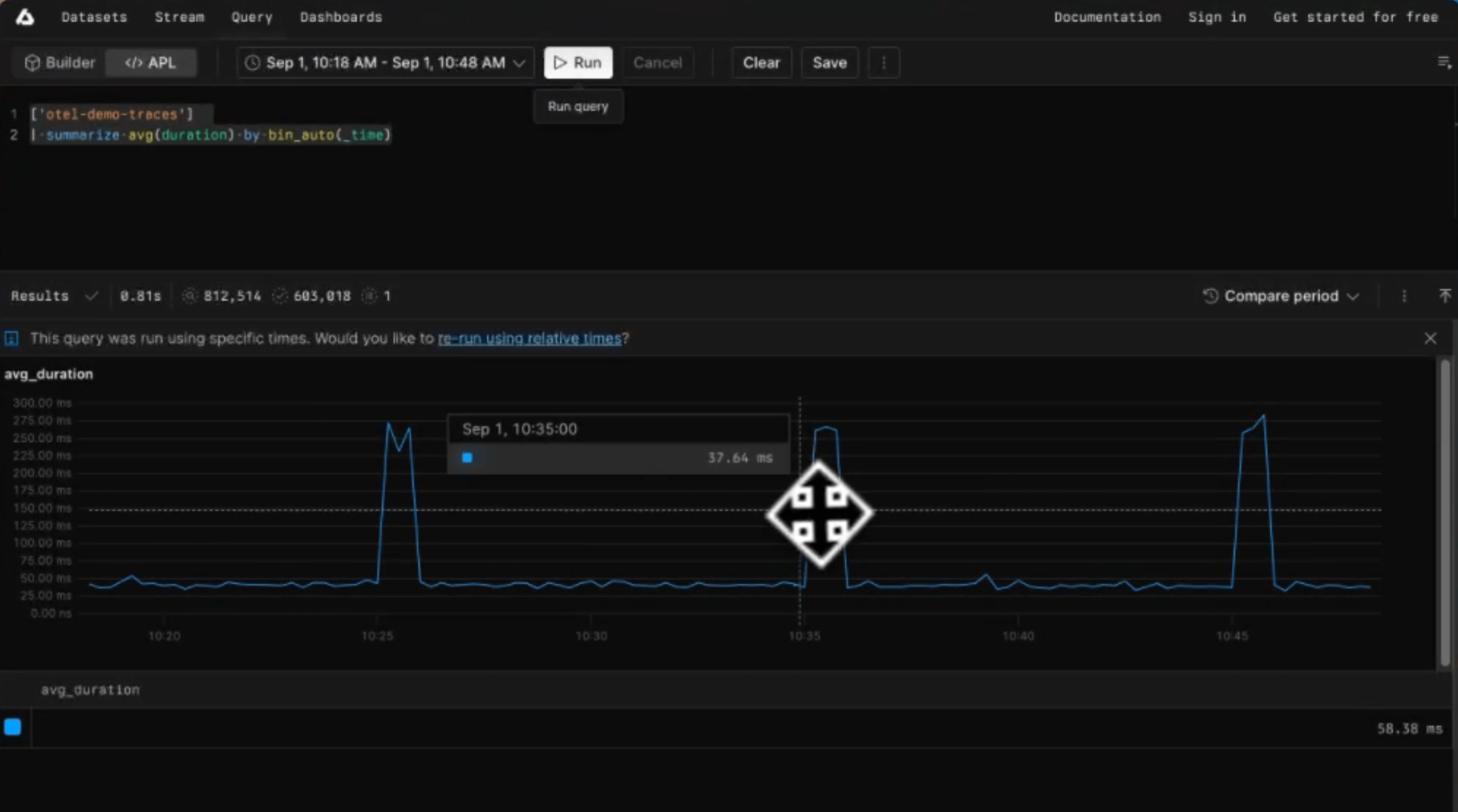This screenshot has height=812, width=1458.
Task: Click the info icon in the notice bar
Action: pos(11,338)
